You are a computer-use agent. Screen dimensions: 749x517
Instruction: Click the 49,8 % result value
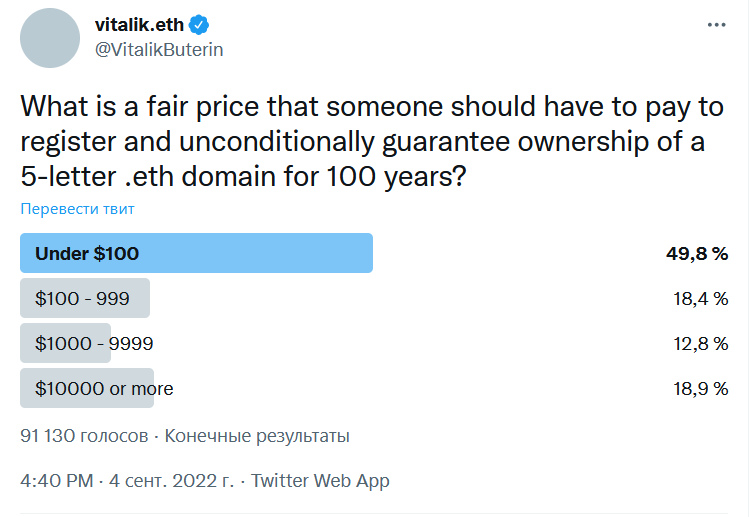click(x=697, y=254)
